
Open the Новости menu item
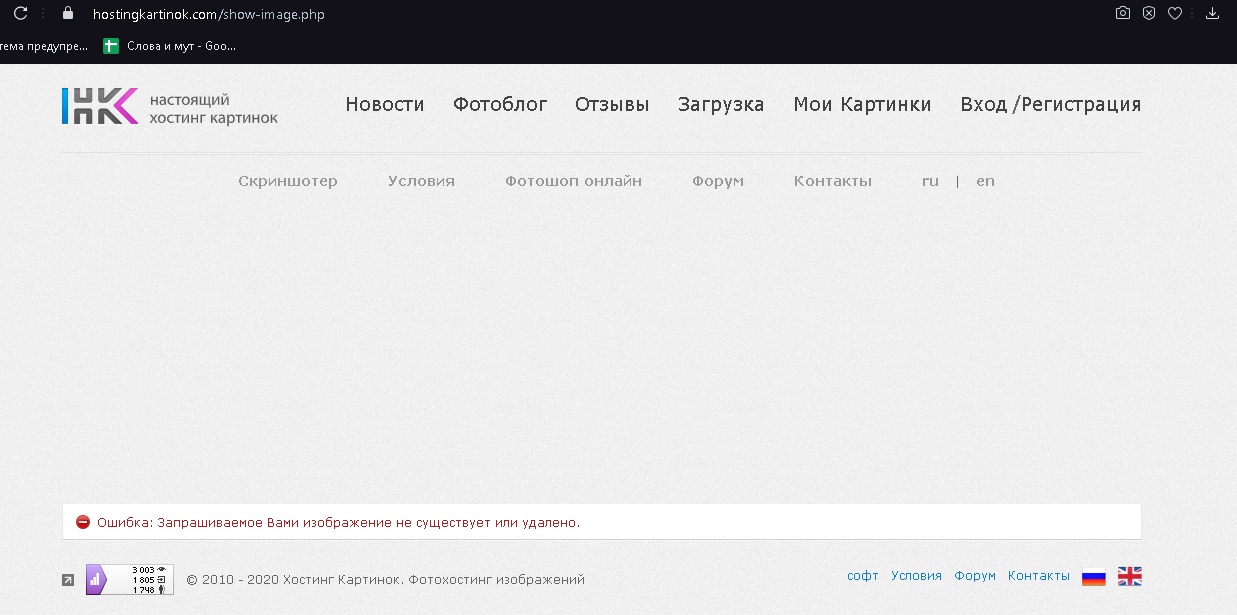[384, 105]
